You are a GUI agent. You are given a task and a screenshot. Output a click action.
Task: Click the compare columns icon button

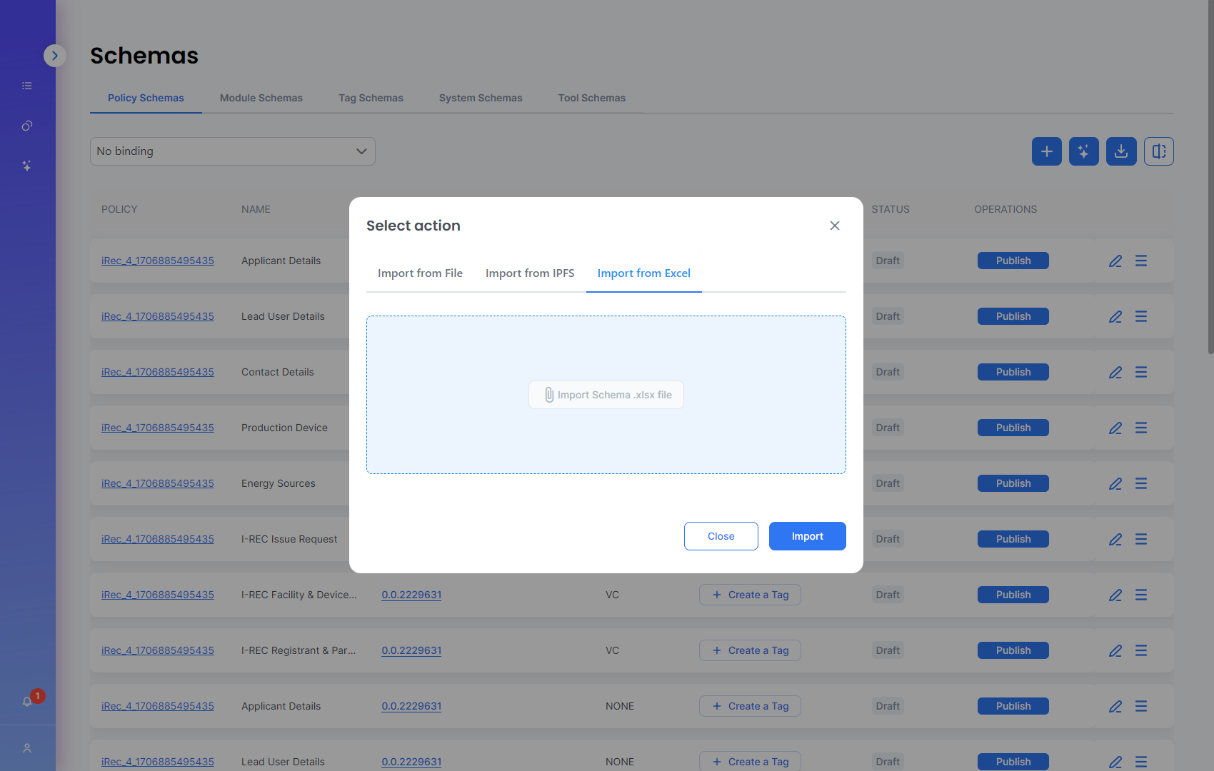pos(1158,151)
